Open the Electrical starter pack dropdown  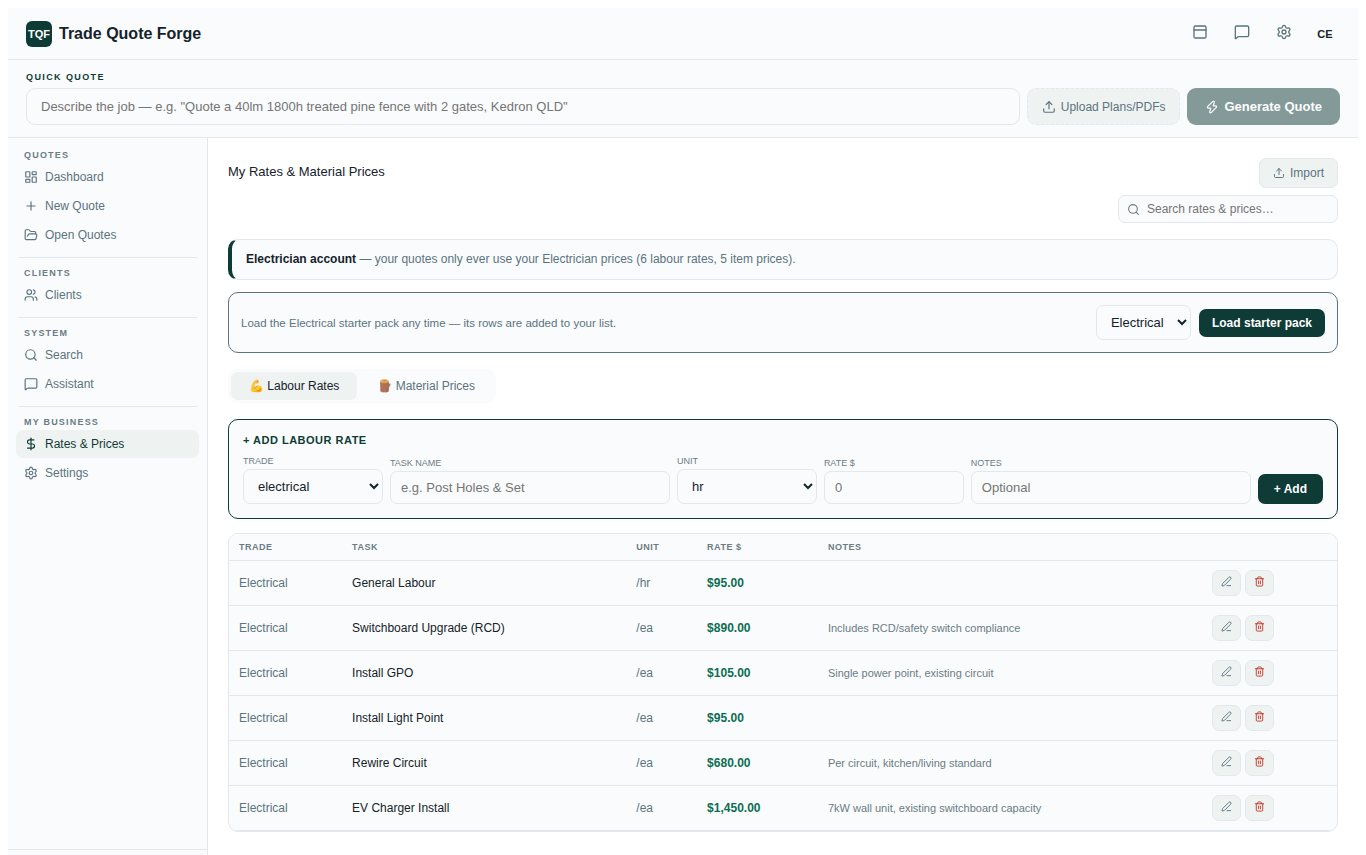pyautogui.click(x=1143, y=323)
